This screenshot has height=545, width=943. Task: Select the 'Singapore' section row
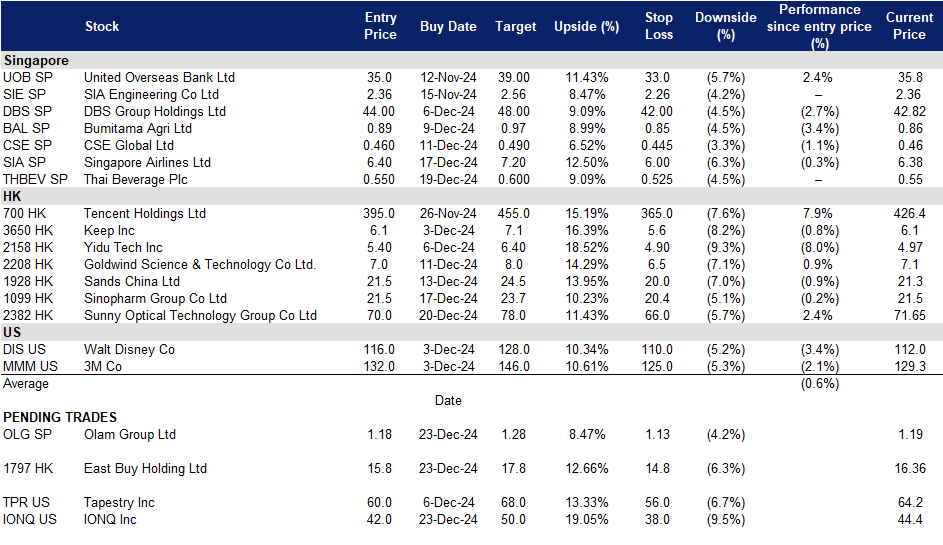(472, 60)
